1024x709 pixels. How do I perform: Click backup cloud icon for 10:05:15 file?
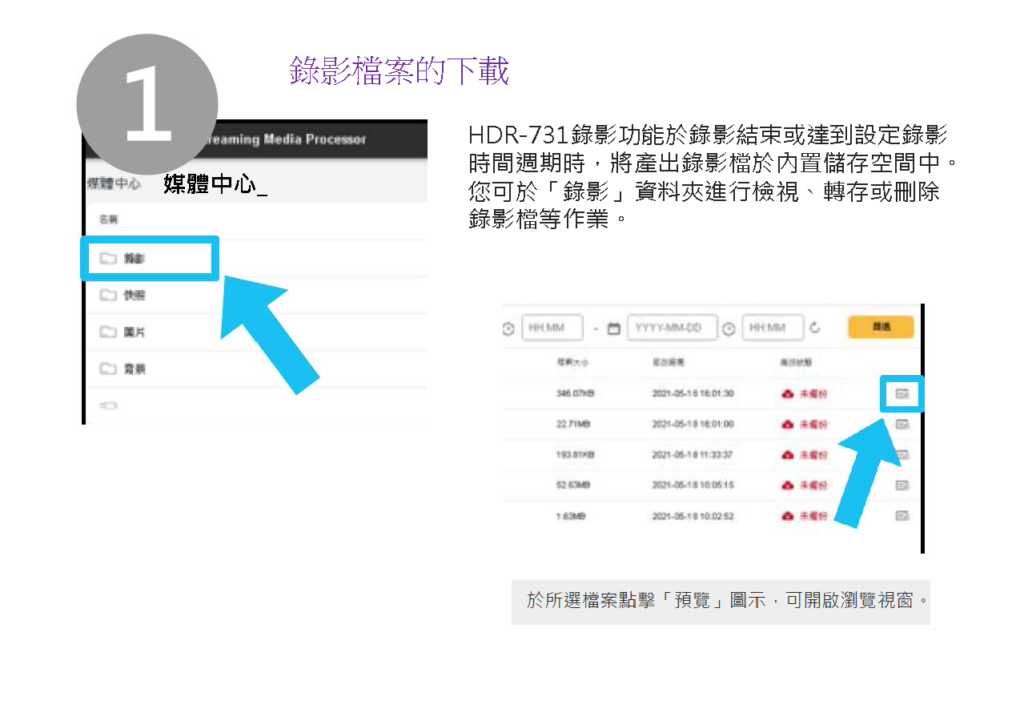pyautogui.click(x=788, y=485)
